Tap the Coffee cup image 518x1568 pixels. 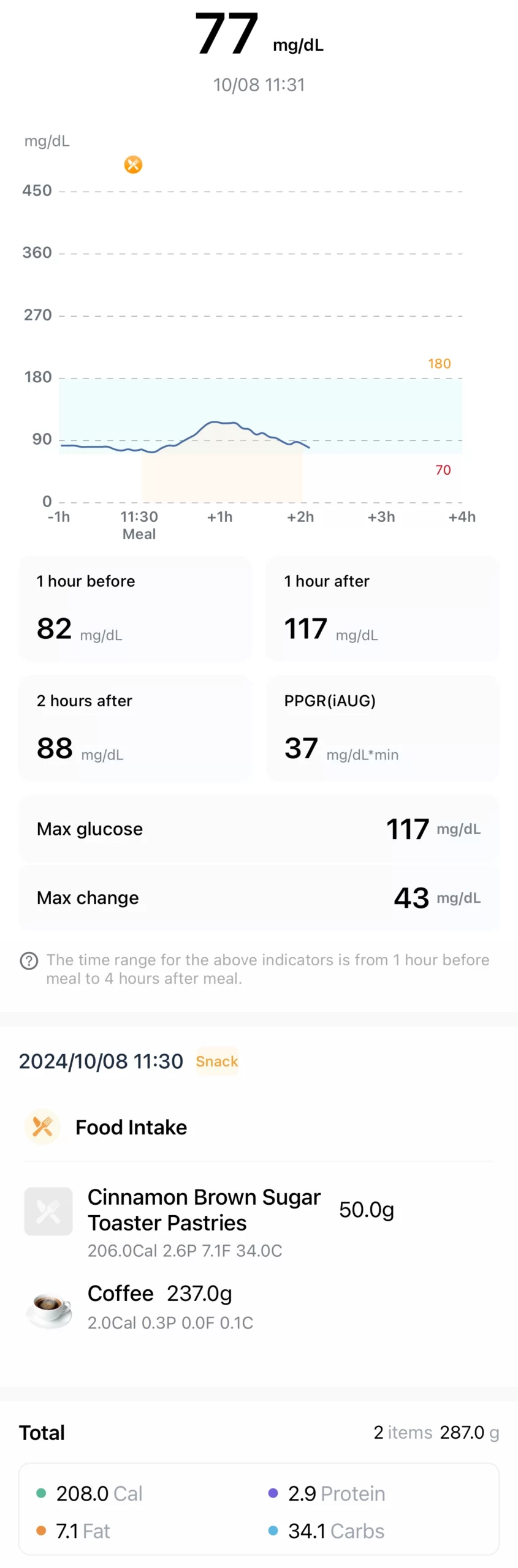(x=48, y=1307)
